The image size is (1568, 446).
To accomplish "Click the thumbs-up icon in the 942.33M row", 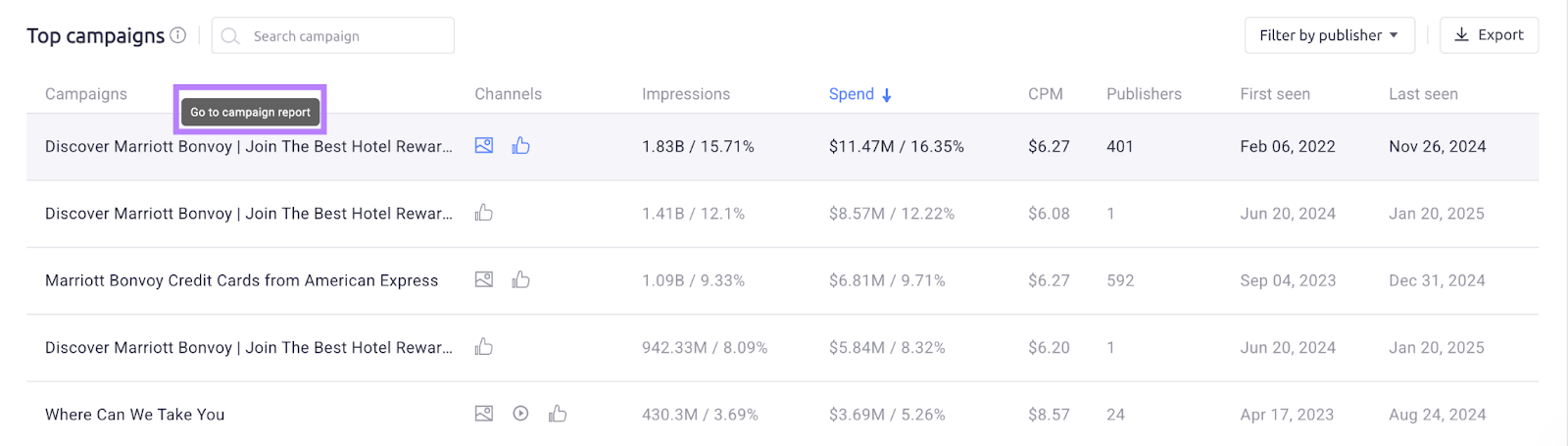I will click(484, 347).
